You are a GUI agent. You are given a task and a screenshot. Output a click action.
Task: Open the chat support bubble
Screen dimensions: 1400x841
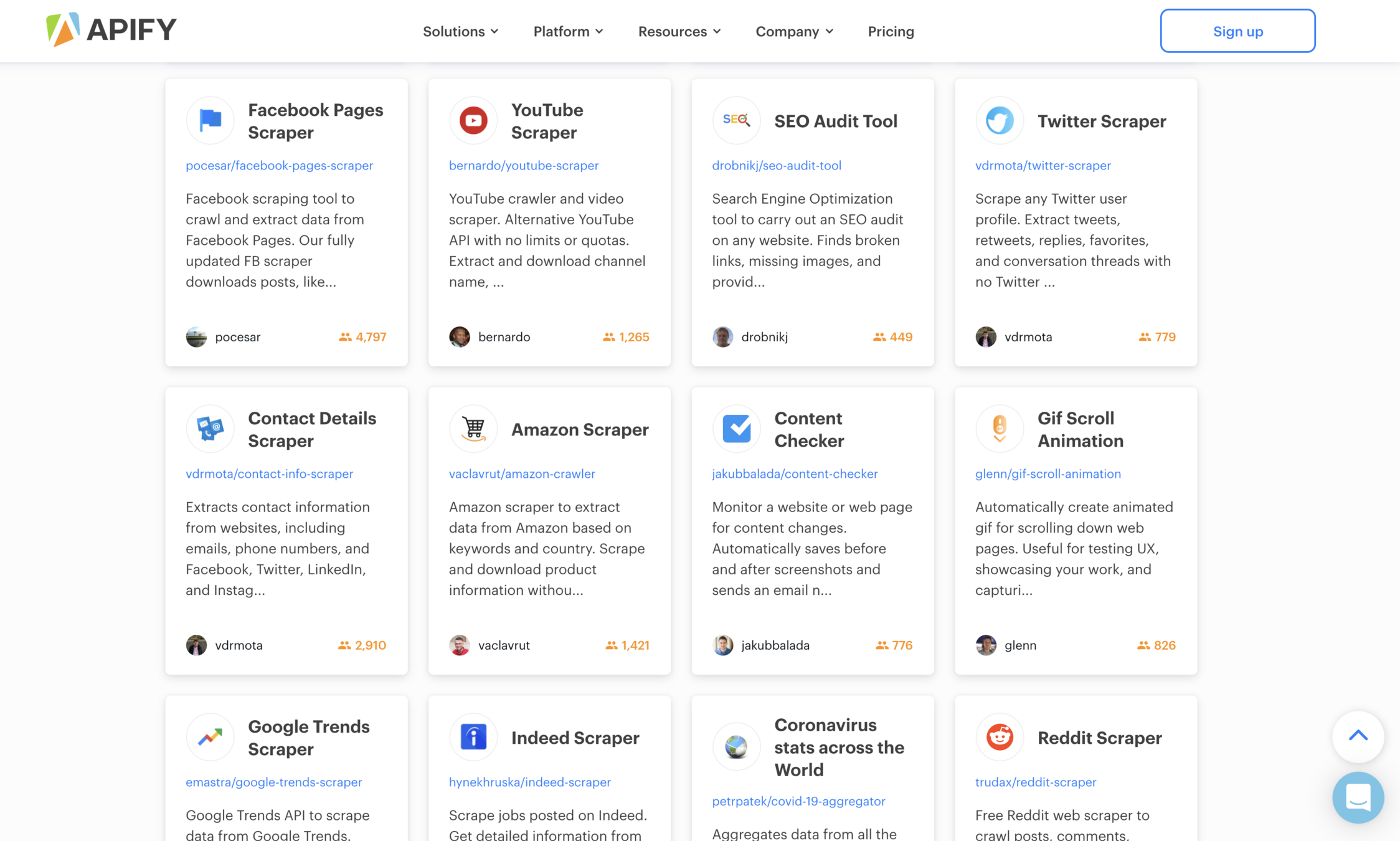[1358, 797]
